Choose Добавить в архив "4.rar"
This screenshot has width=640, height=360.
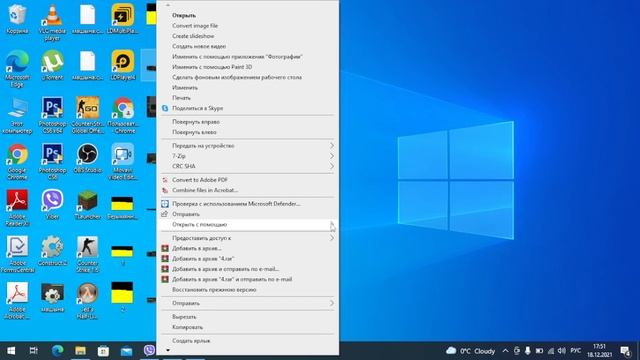[248, 258]
